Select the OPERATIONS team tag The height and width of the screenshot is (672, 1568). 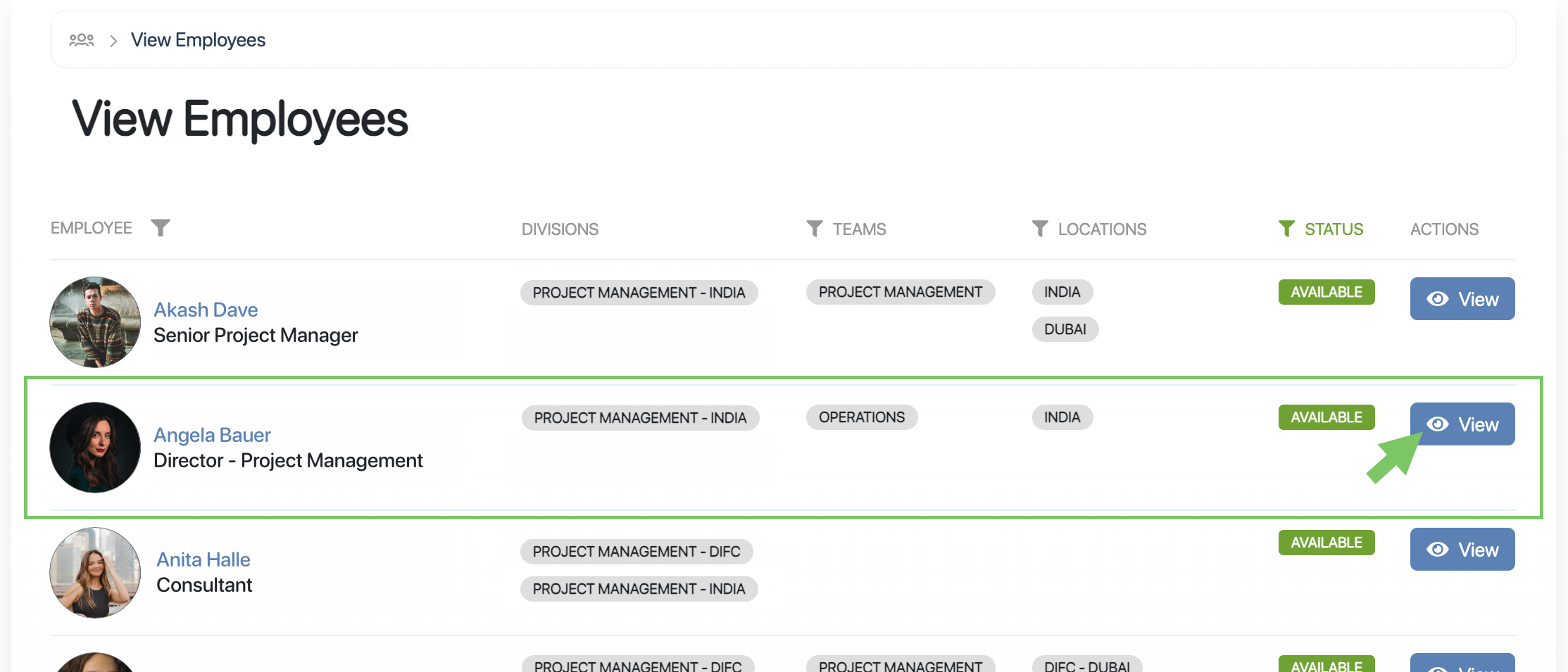pos(862,417)
